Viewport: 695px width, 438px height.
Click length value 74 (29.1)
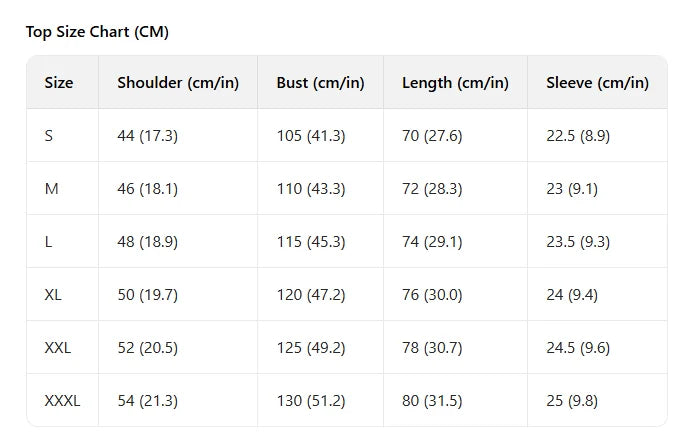point(432,242)
